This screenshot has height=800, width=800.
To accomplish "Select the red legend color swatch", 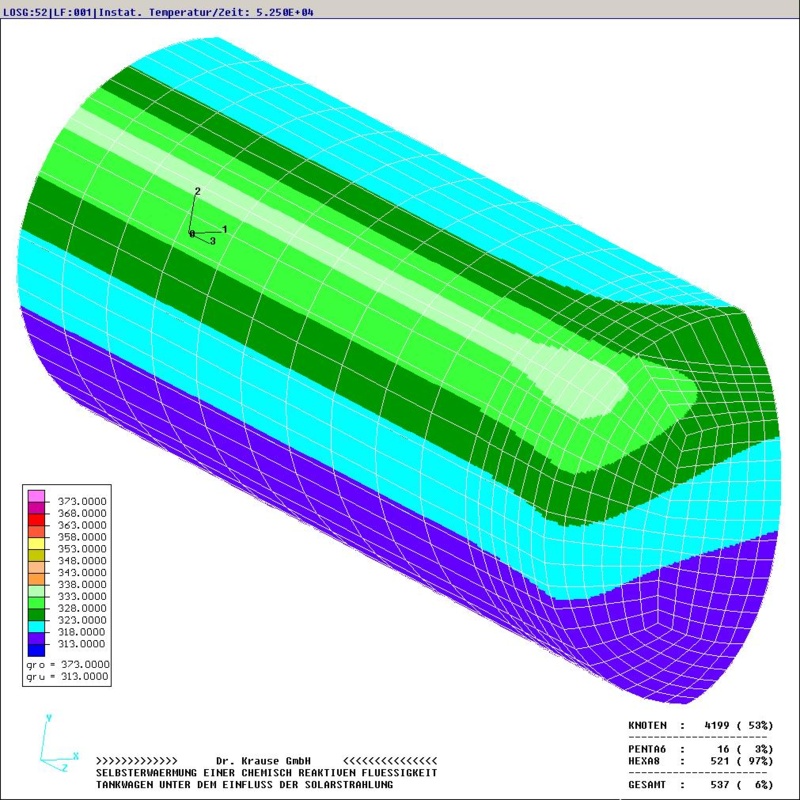I will click(36, 520).
